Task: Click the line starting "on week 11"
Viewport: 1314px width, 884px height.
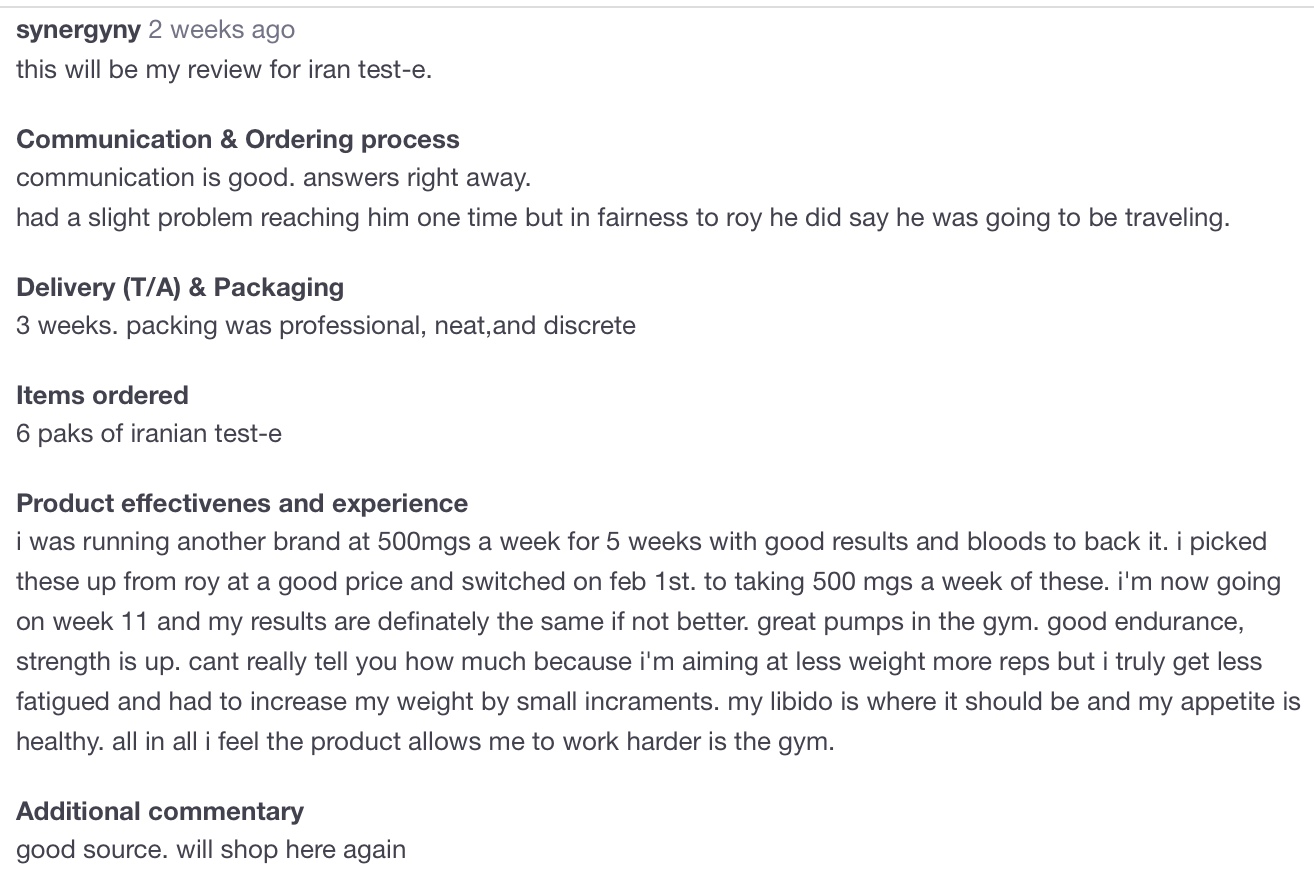Action: click(x=630, y=621)
